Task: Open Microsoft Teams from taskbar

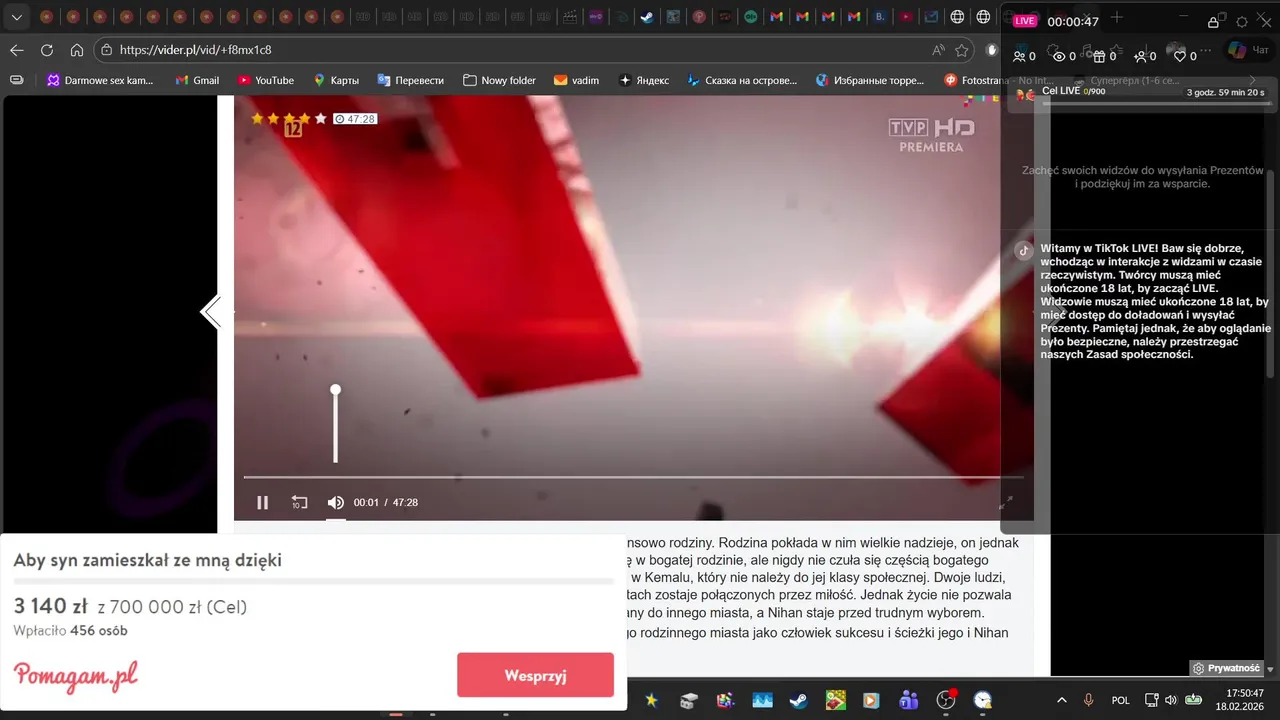Action: (909, 701)
